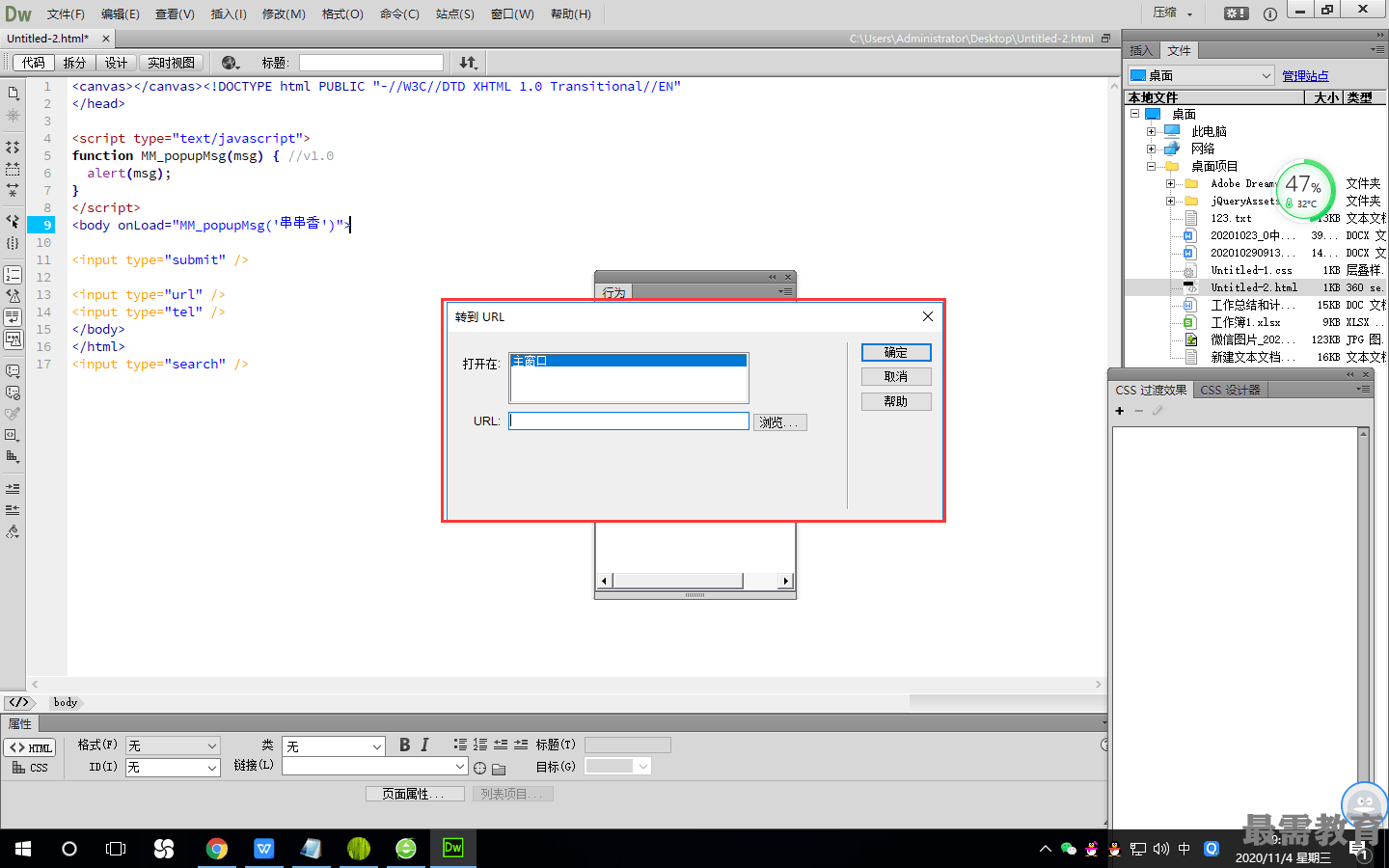Click the Manage Sites link

coord(1305,75)
